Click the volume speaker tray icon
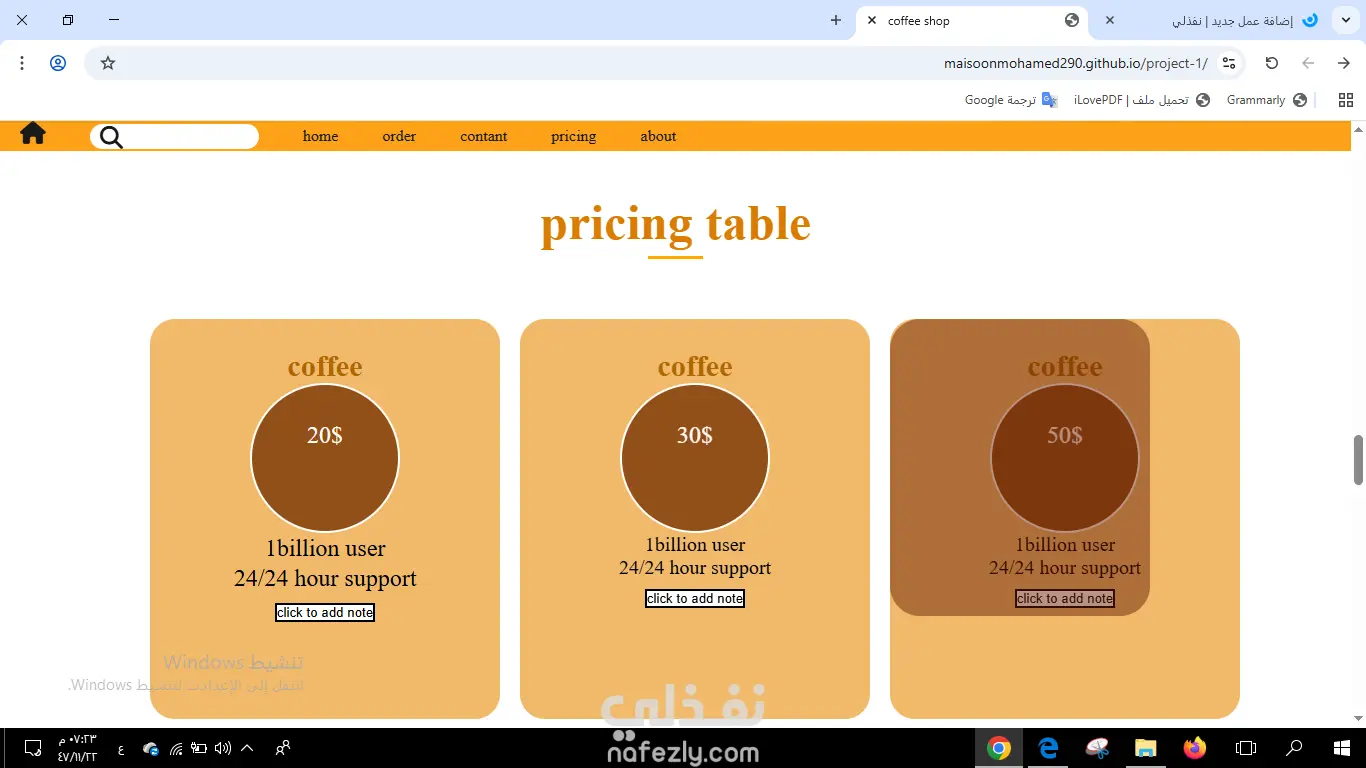This screenshot has width=1366, height=768. pos(222,748)
